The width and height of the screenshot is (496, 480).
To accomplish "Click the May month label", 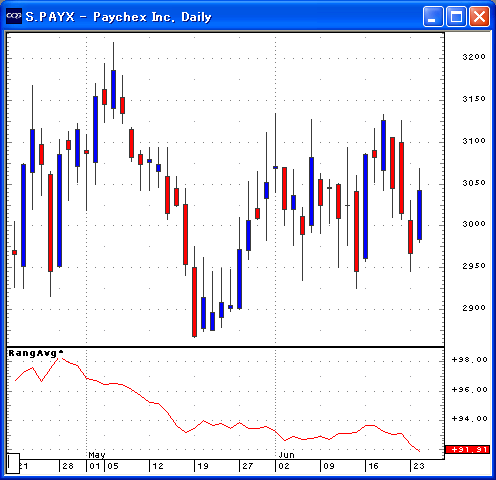I will coord(97,455).
